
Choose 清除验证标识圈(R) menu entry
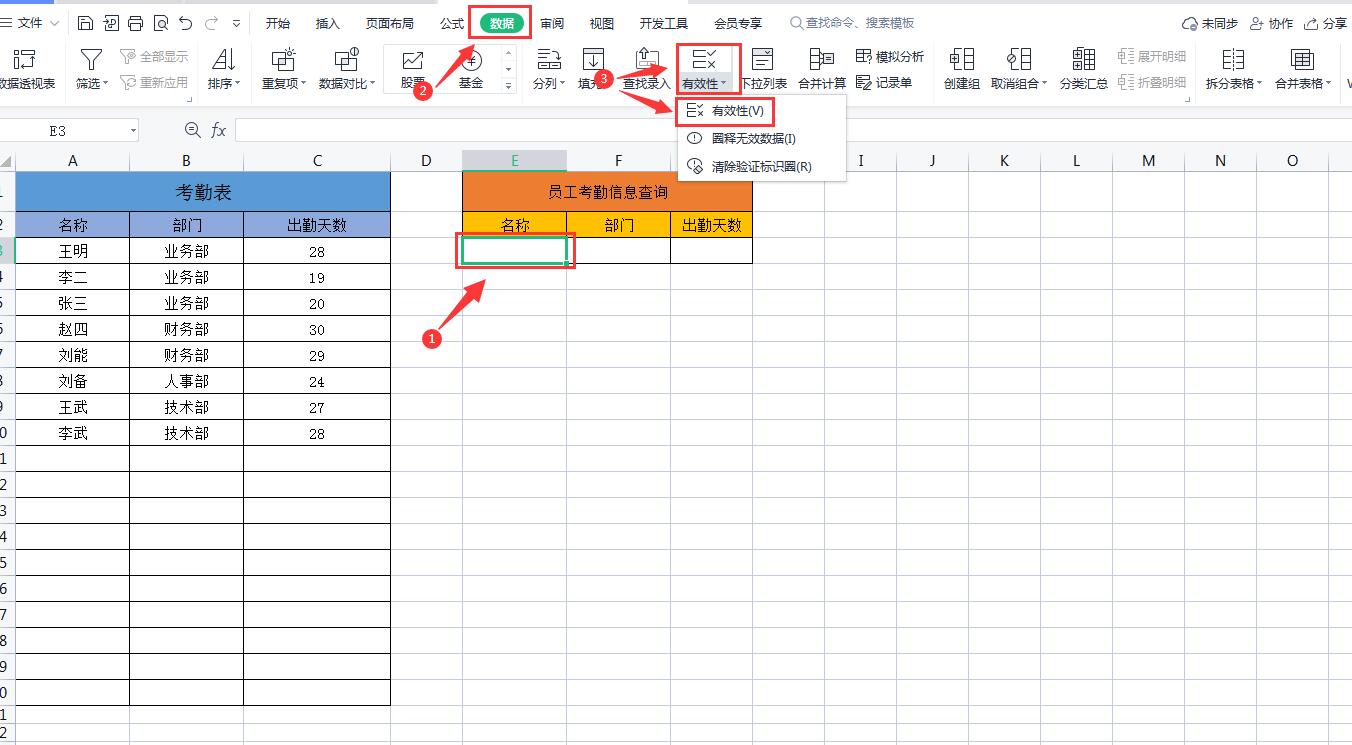pos(762,167)
